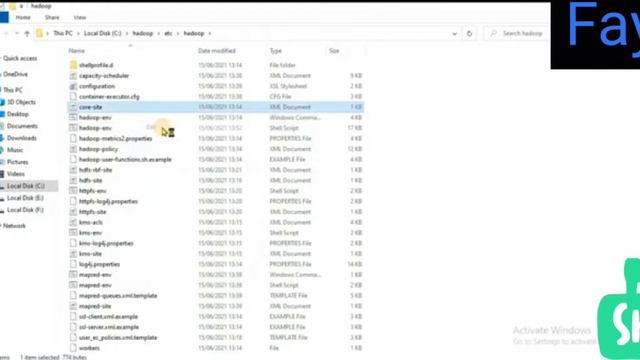The width and height of the screenshot is (640, 360).
Task: Select the kms-log4j.properties file name
Action: click(106, 243)
